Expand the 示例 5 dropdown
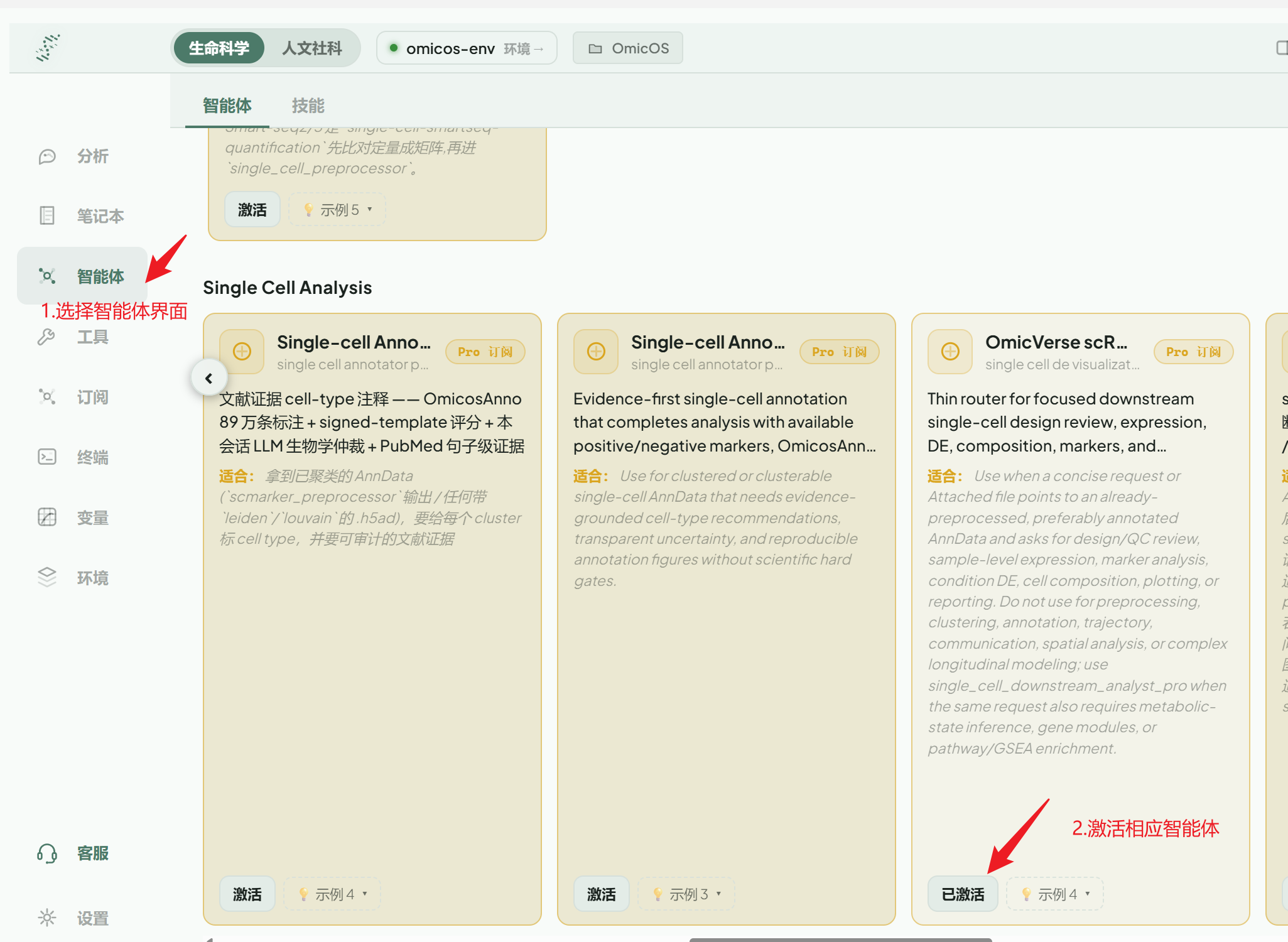The width and height of the screenshot is (1288, 942). (x=337, y=209)
